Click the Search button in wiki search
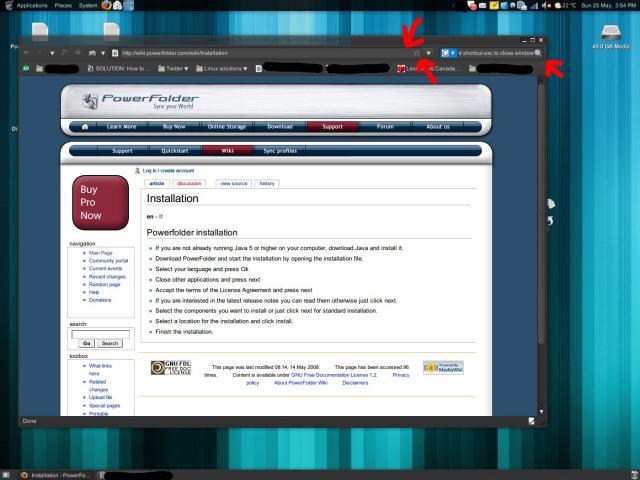The width and height of the screenshot is (640, 480). (109, 344)
